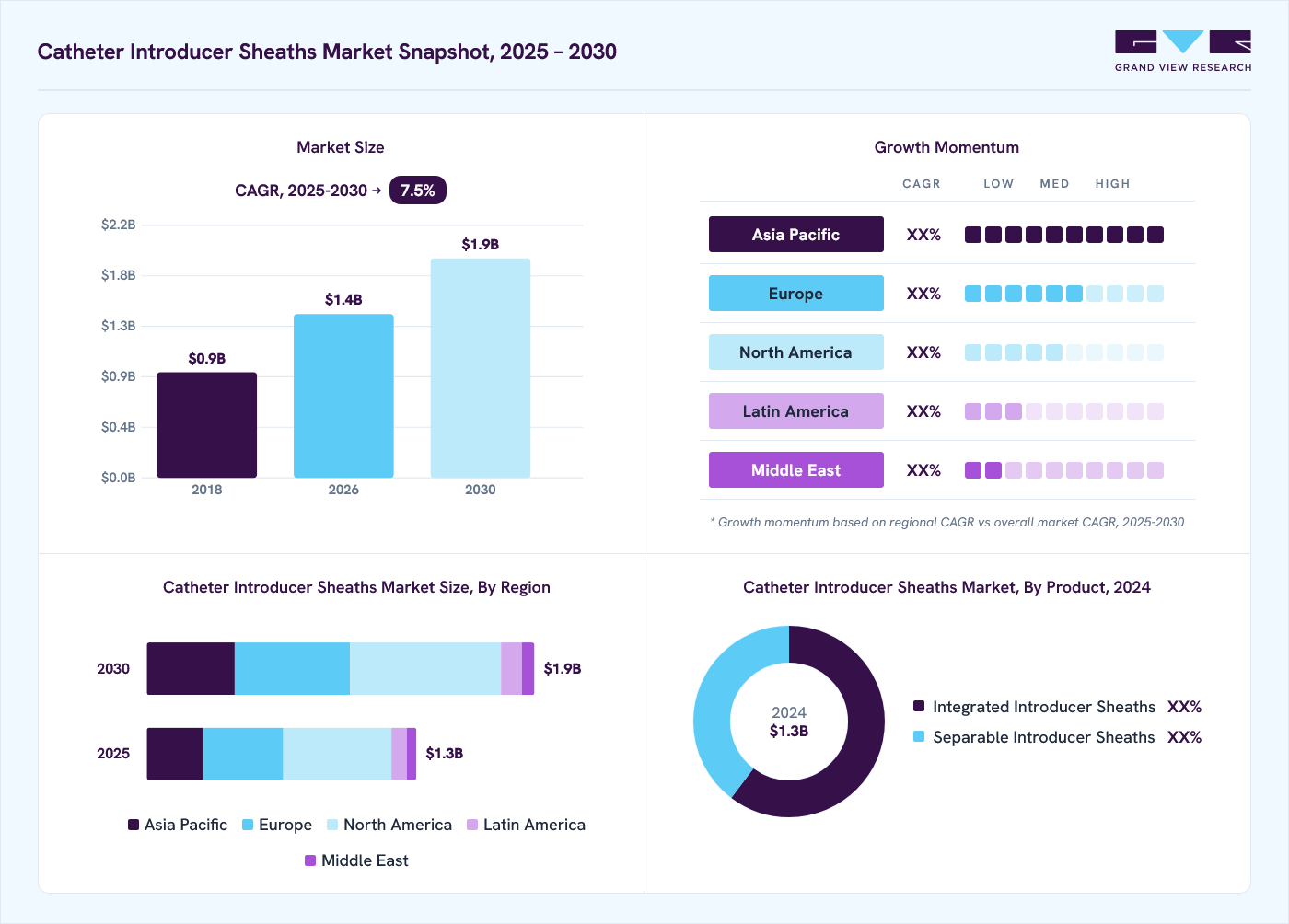Click the Market Size heading
The height and width of the screenshot is (924, 1289).
[x=341, y=147]
